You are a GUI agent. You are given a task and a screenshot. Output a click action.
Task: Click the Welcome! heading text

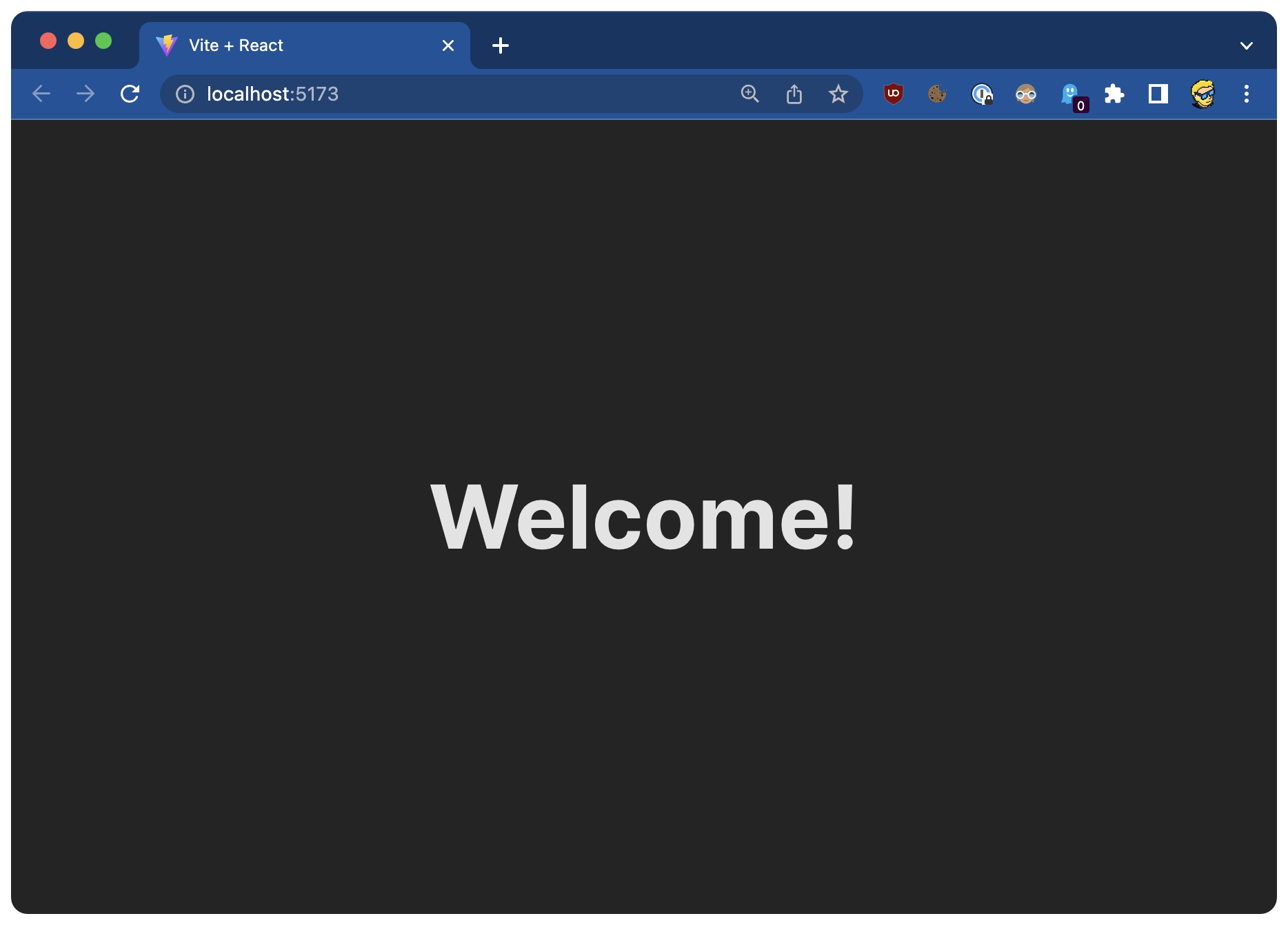[x=643, y=517]
